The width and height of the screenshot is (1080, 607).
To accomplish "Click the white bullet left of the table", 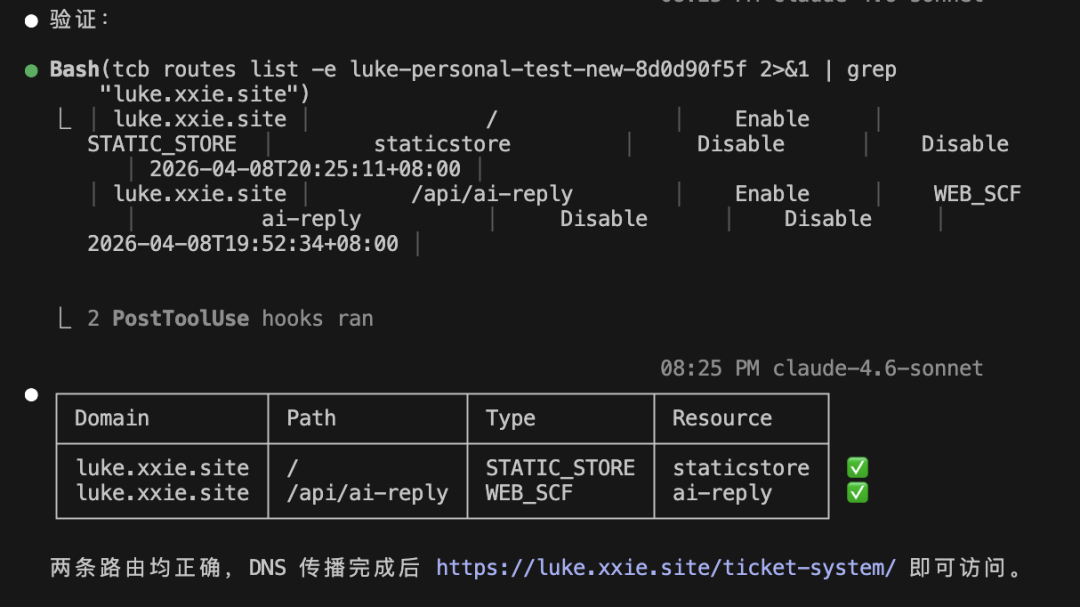I will (x=31, y=395).
